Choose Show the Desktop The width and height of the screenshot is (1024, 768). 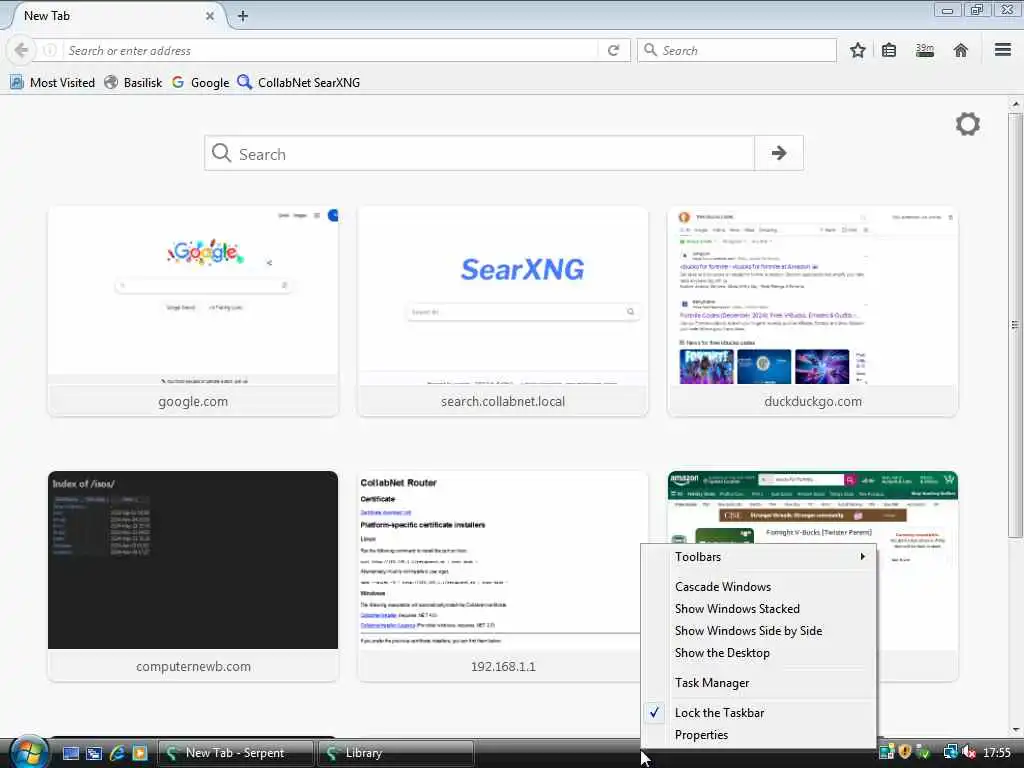pos(759,653)
